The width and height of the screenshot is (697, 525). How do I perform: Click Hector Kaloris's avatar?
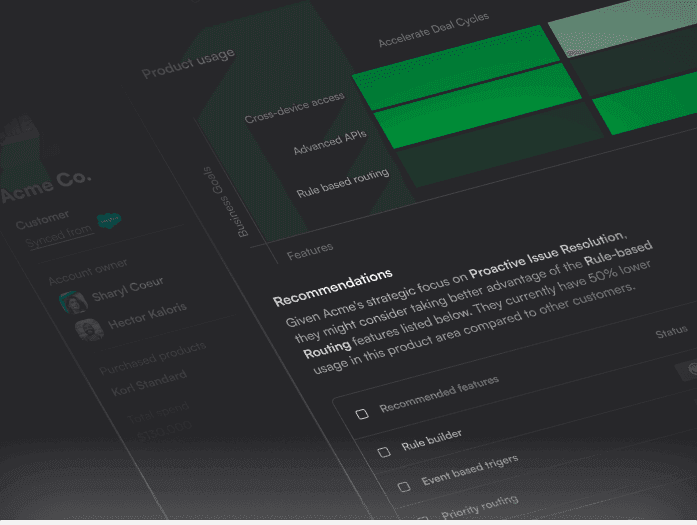pos(88,329)
